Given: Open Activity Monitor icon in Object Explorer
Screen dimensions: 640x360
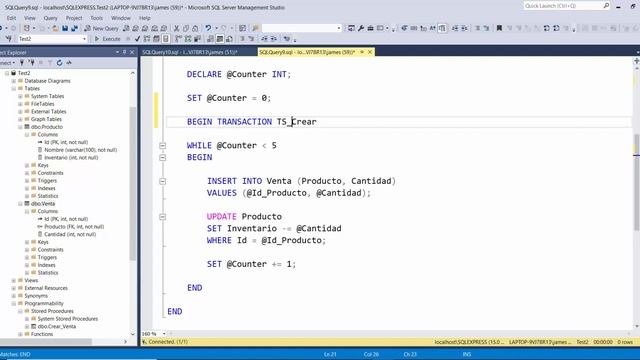Looking at the screenshot, I should (69, 63).
